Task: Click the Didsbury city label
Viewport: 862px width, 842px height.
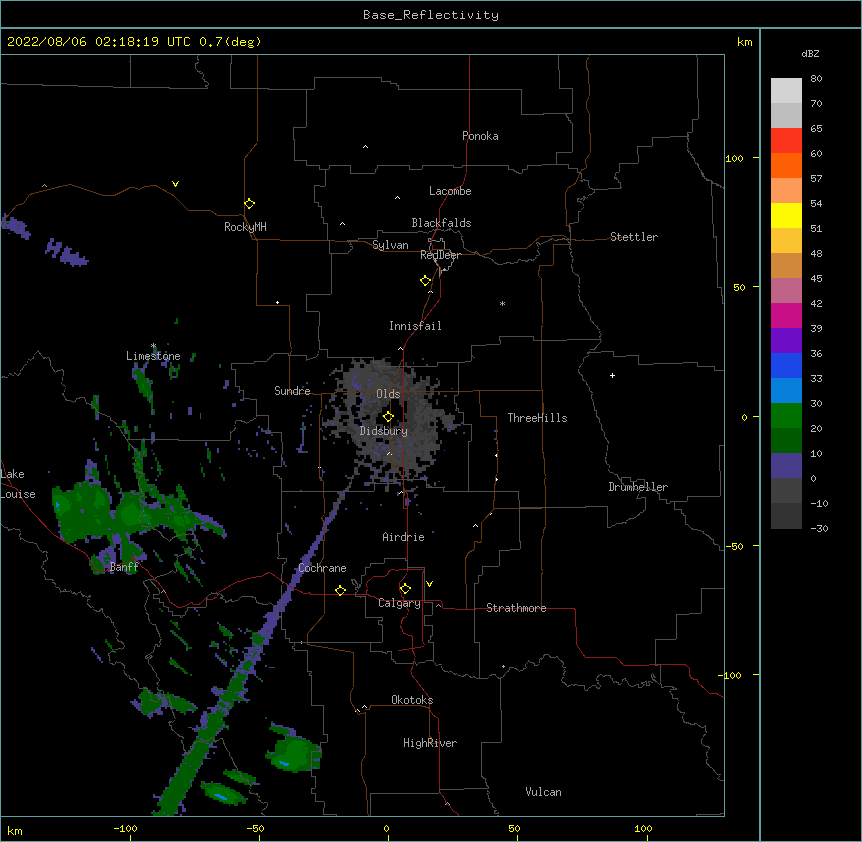Action: 384,431
